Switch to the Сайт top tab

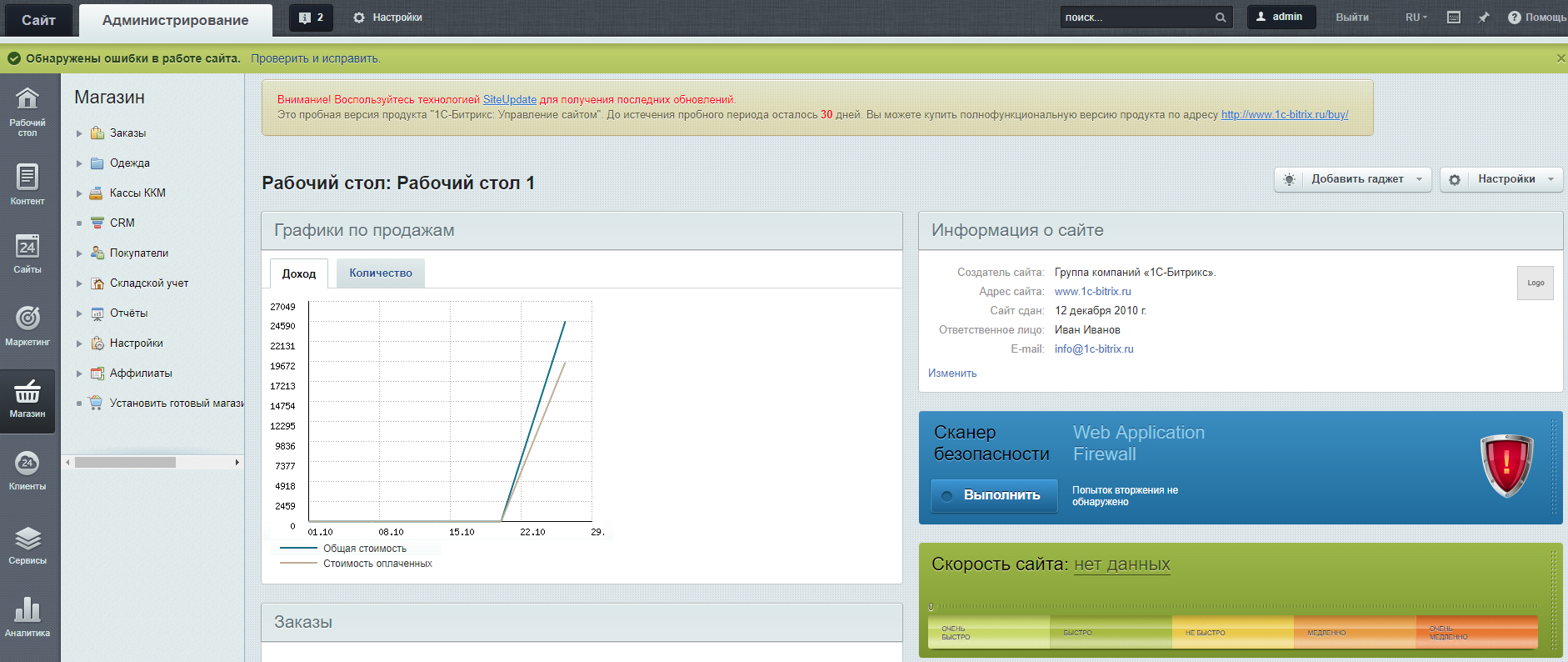pos(38,20)
